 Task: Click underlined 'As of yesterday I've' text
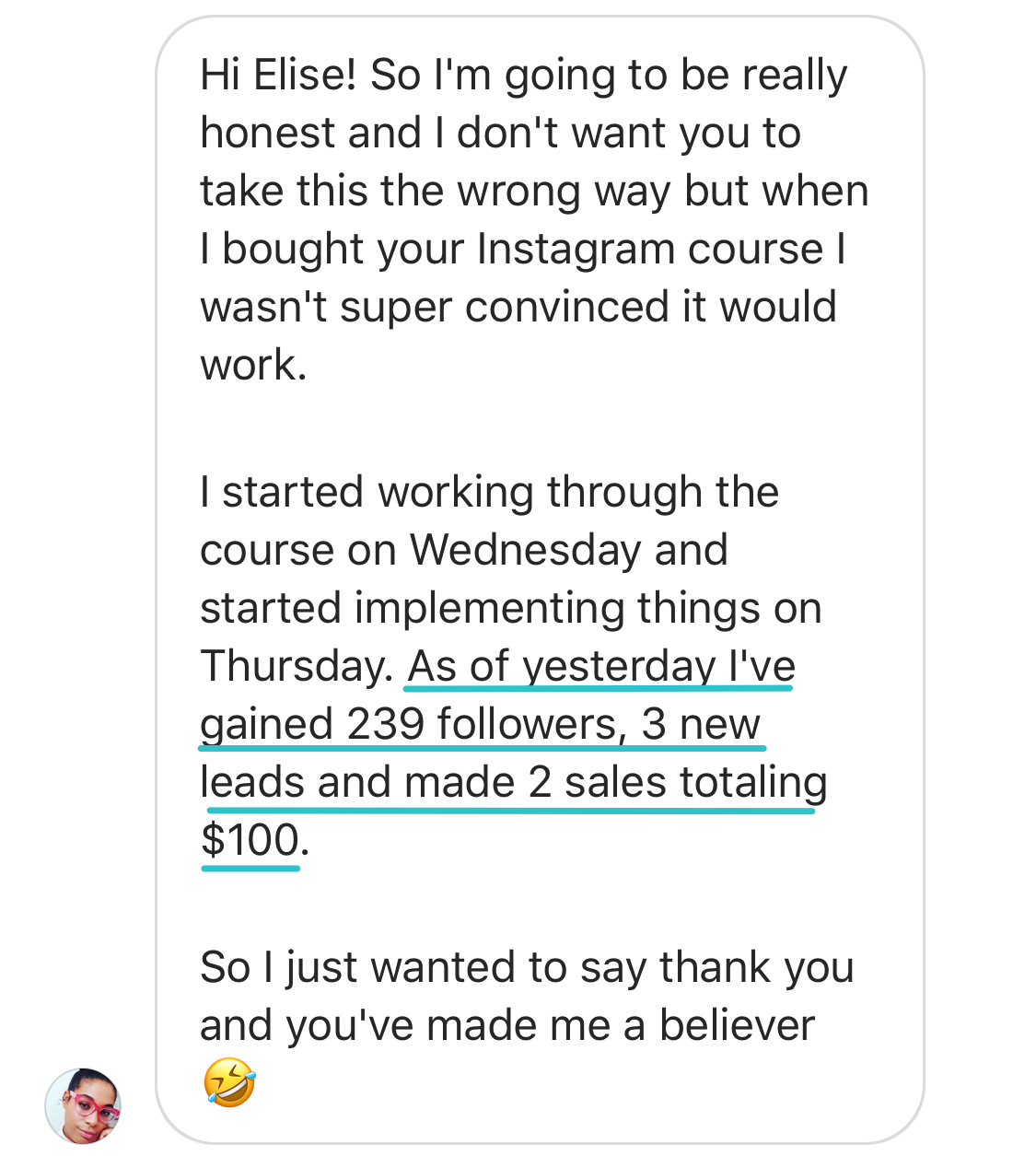601,665
